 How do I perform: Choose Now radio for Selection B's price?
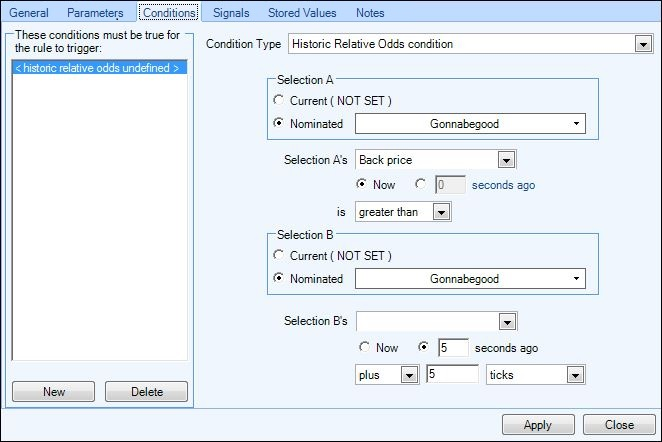(364, 347)
